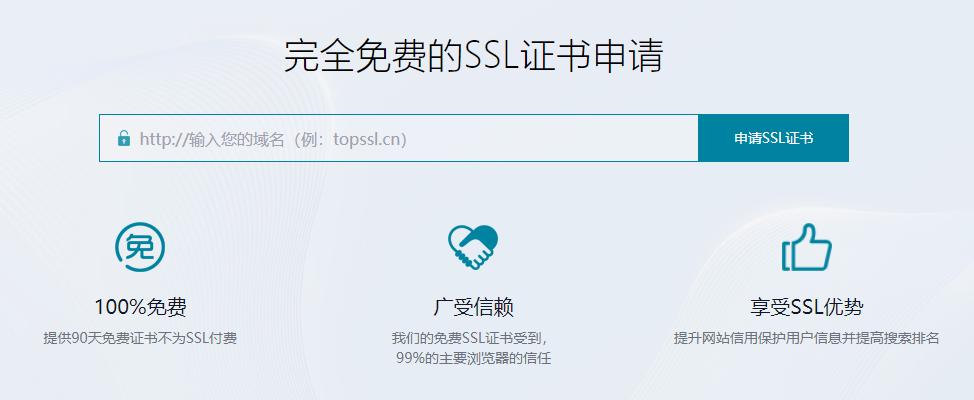The image size is (974, 400).
Task: Click the 我们的免费SSL证书受到 text line
Action: (x=470, y=339)
